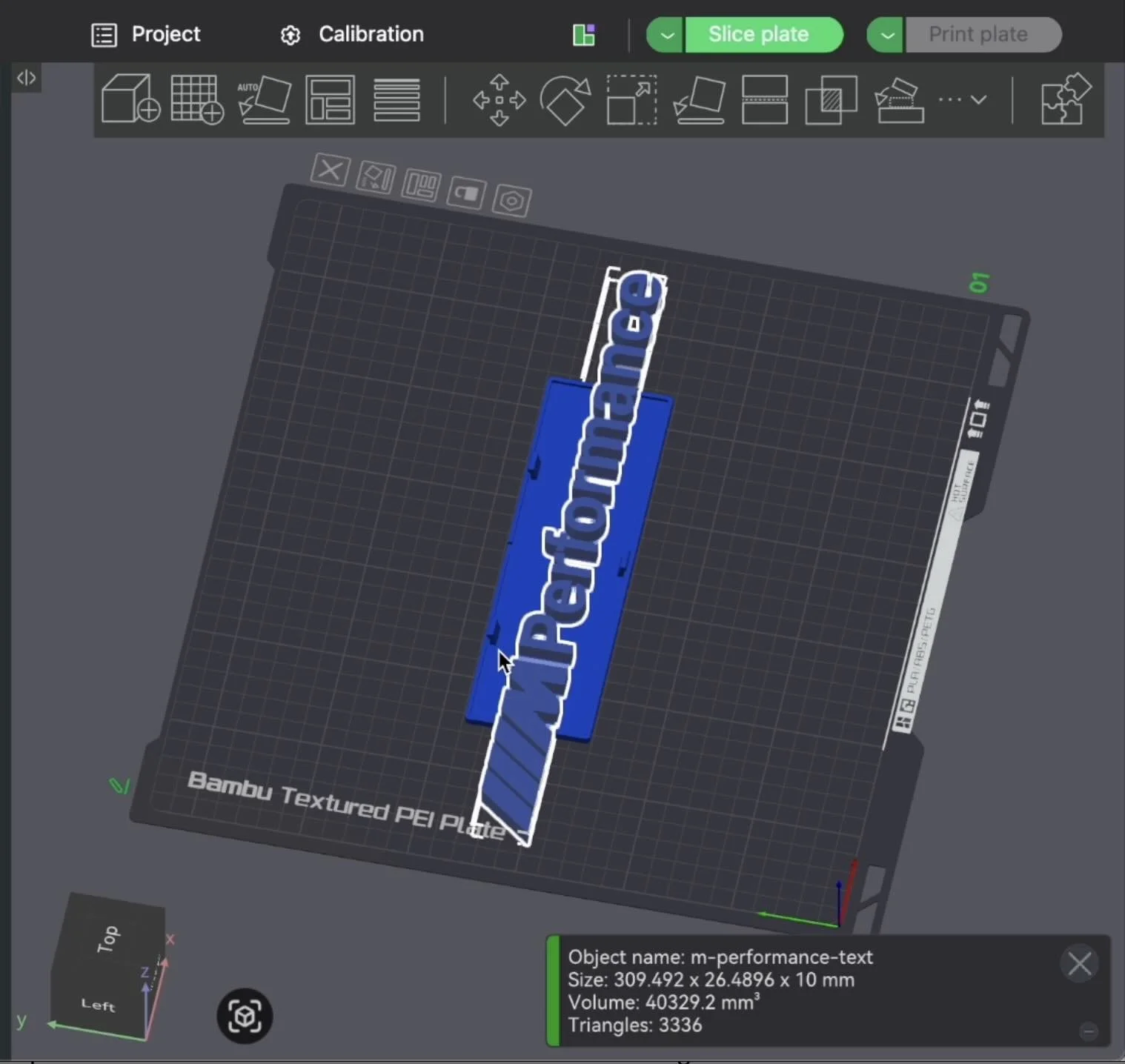Expand the Print plate dropdown arrow
Screen dimensions: 1125x1064
click(x=886, y=35)
